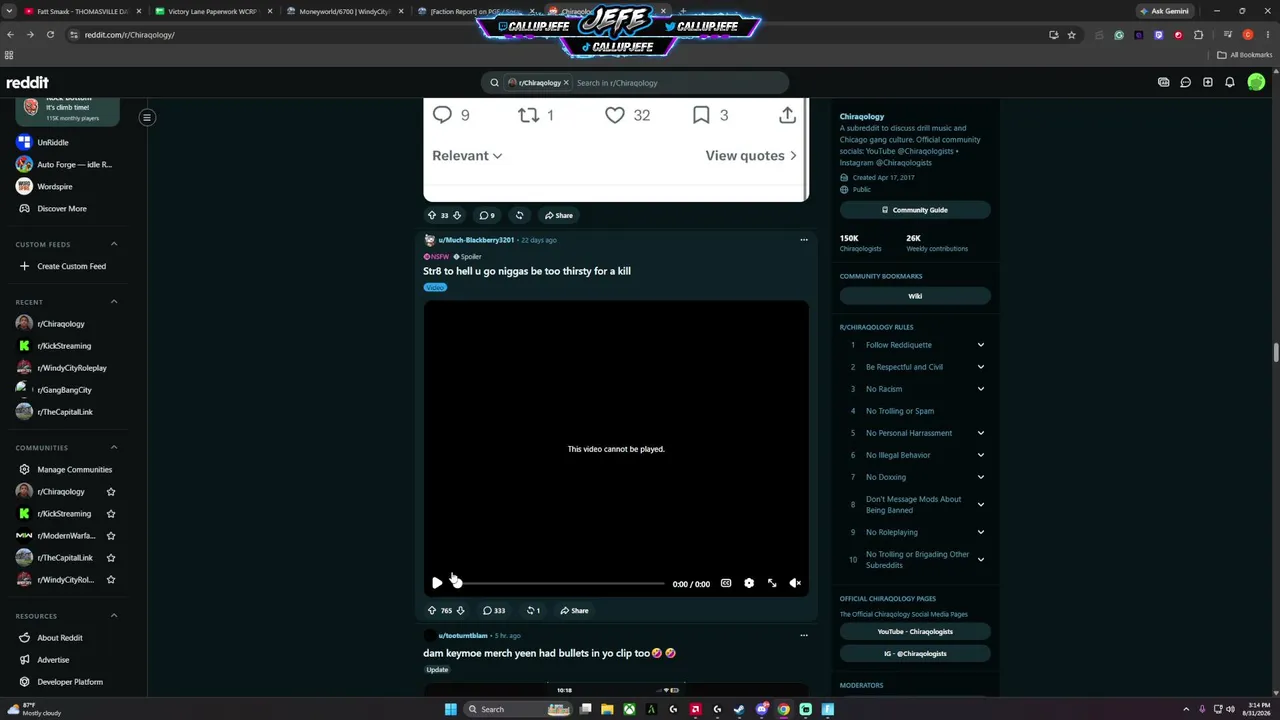Image resolution: width=1280 pixels, height=720 pixels.
Task: Upvote the post with 765 votes
Action: click(x=432, y=610)
